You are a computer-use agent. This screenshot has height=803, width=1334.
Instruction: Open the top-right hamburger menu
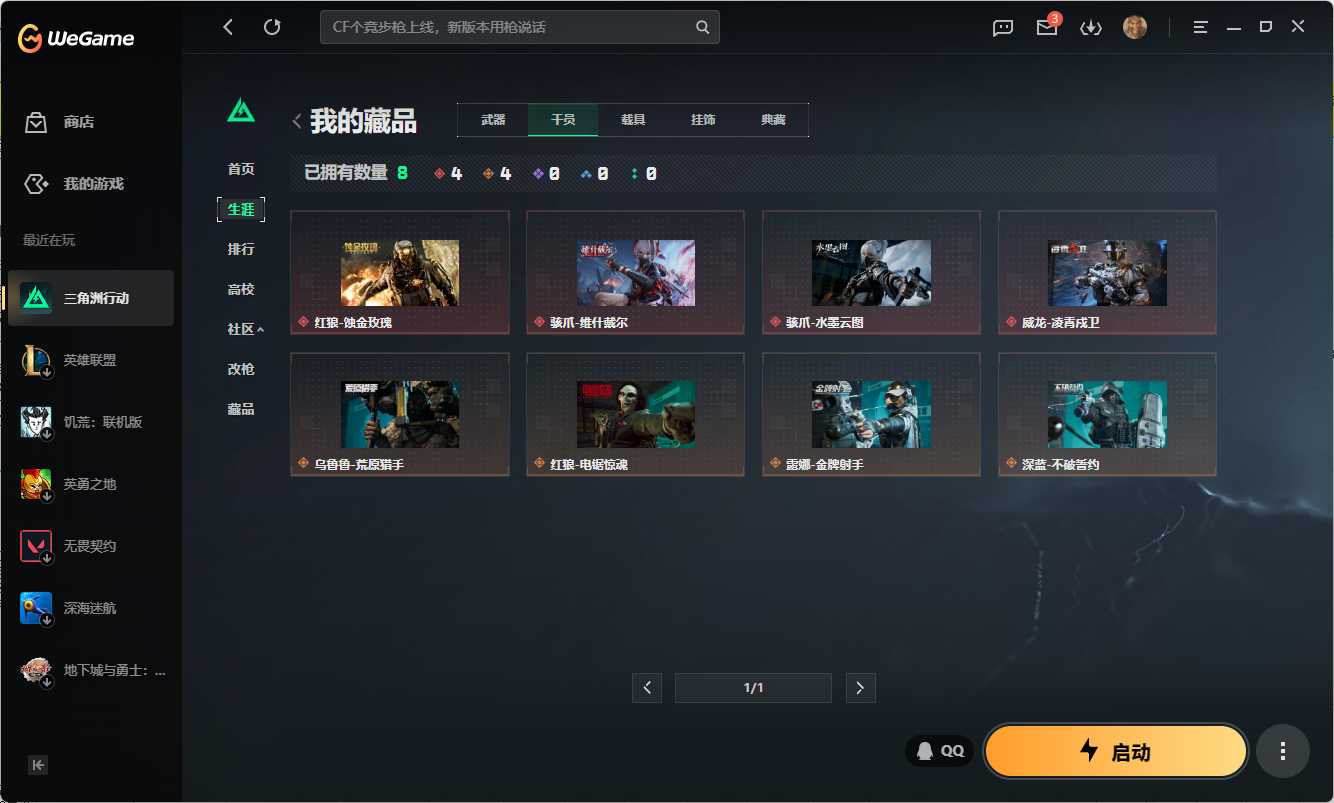pos(1201,28)
